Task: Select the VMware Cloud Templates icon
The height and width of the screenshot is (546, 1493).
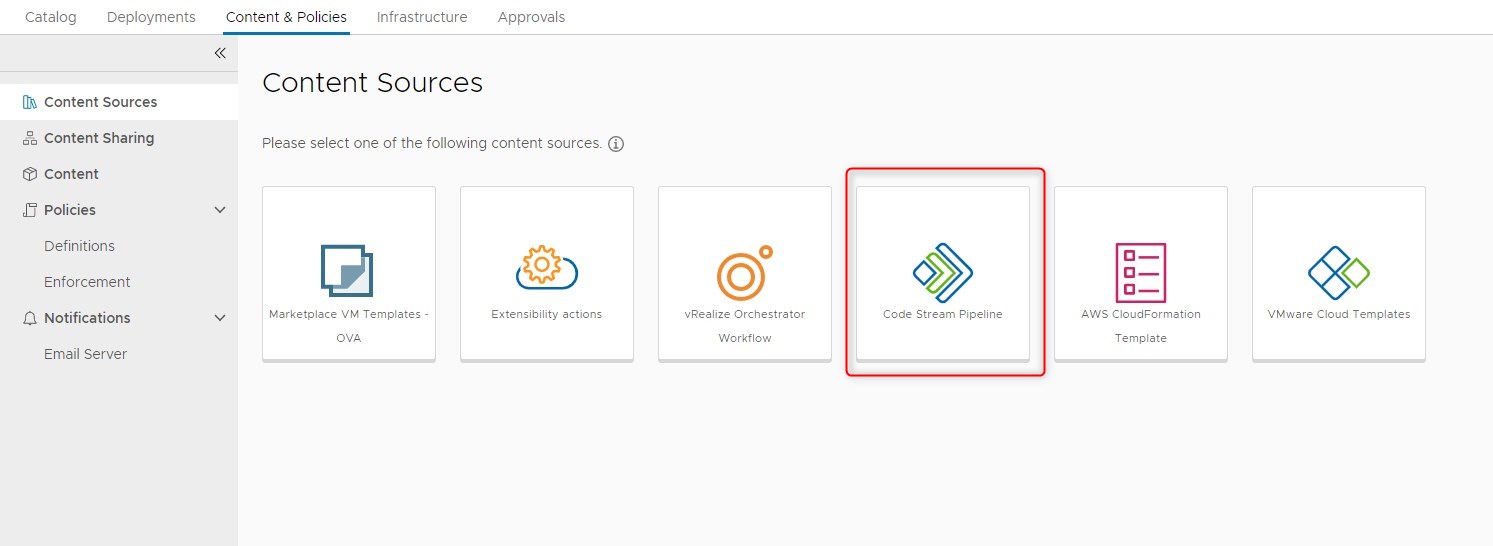Action: click(x=1338, y=271)
